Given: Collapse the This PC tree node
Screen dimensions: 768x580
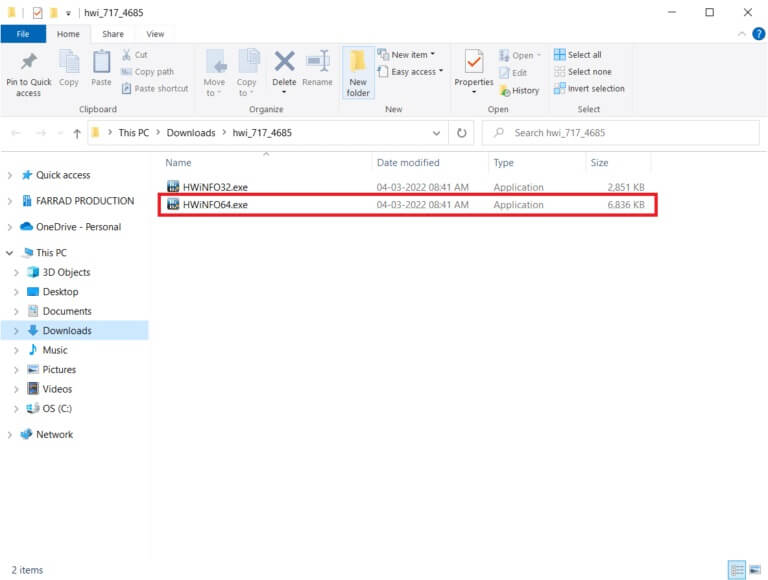Looking at the screenshot, I should (9, 253).
